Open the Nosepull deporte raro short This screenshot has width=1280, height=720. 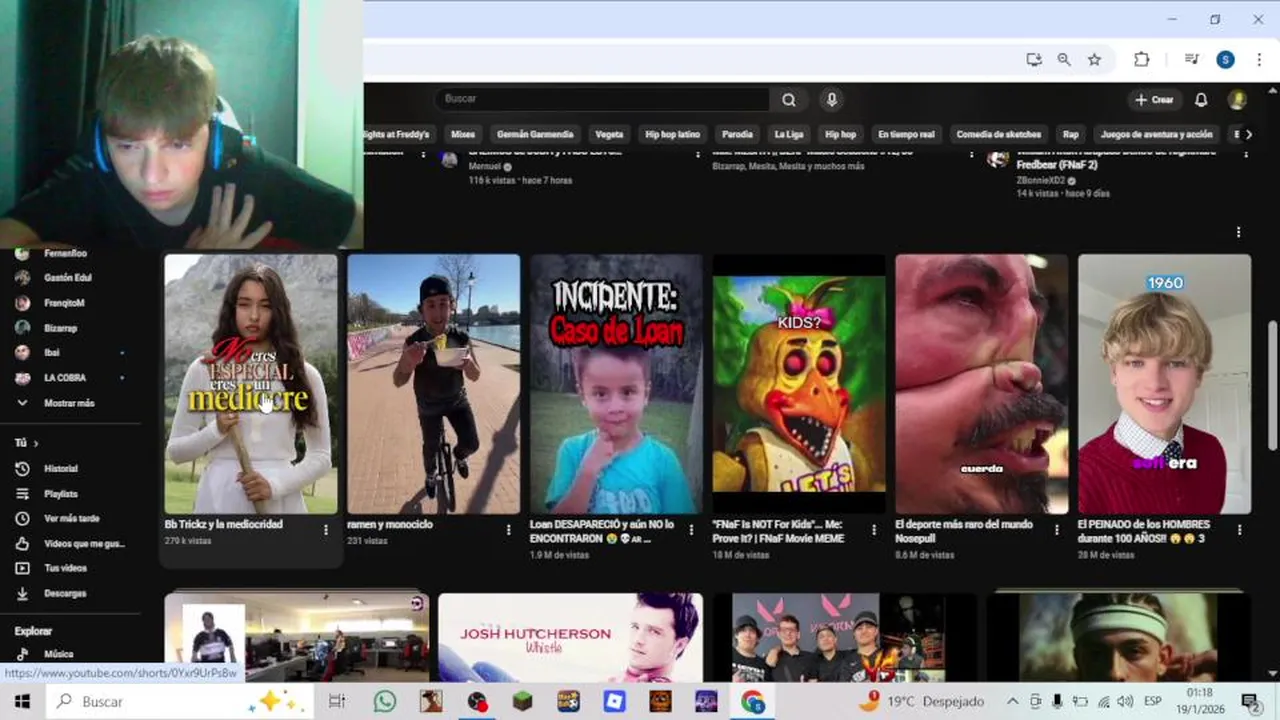point(981,384)
